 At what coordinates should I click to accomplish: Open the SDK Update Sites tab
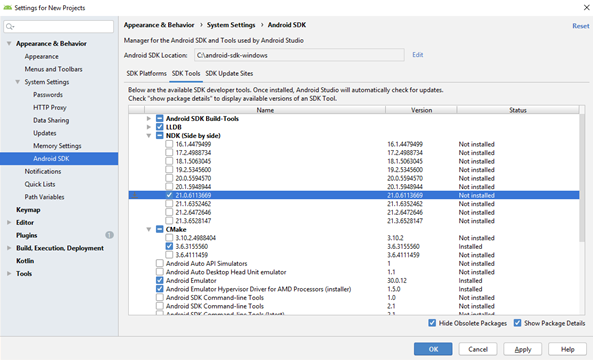point(229,73)
